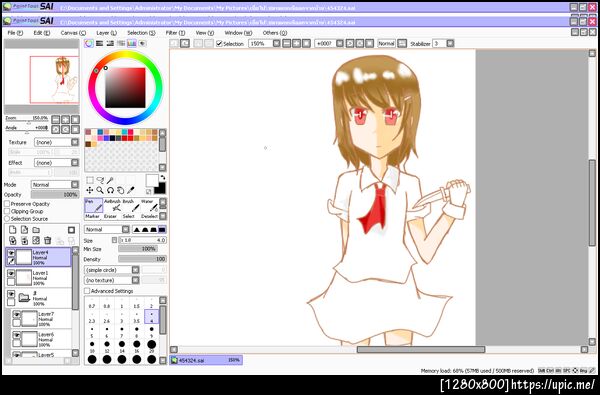Open the Canvas menu
The image size is (600, 395).
[73, 33]
